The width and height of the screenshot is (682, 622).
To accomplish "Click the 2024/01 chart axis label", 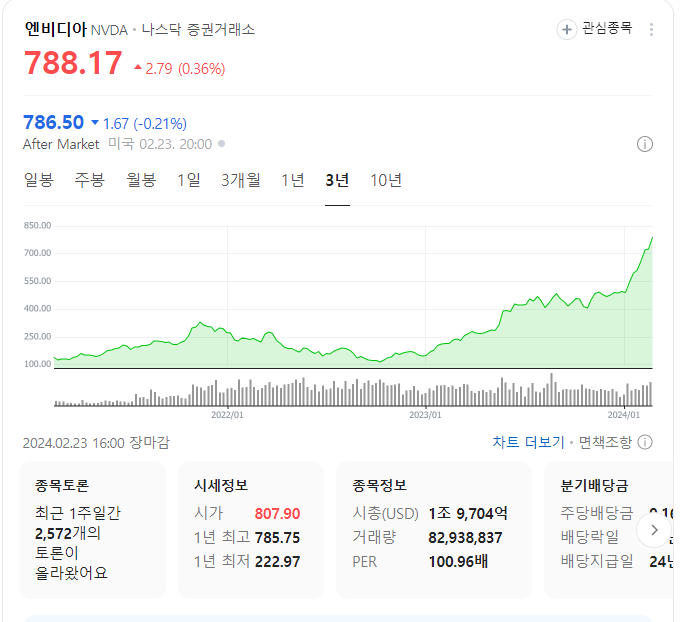I will pos(624,415).
